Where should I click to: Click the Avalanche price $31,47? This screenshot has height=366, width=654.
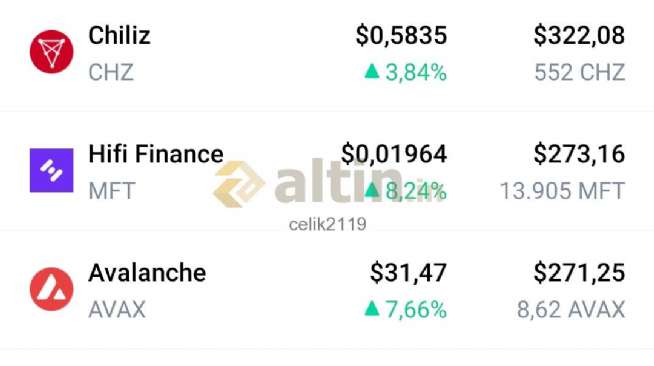coord(408,273)
